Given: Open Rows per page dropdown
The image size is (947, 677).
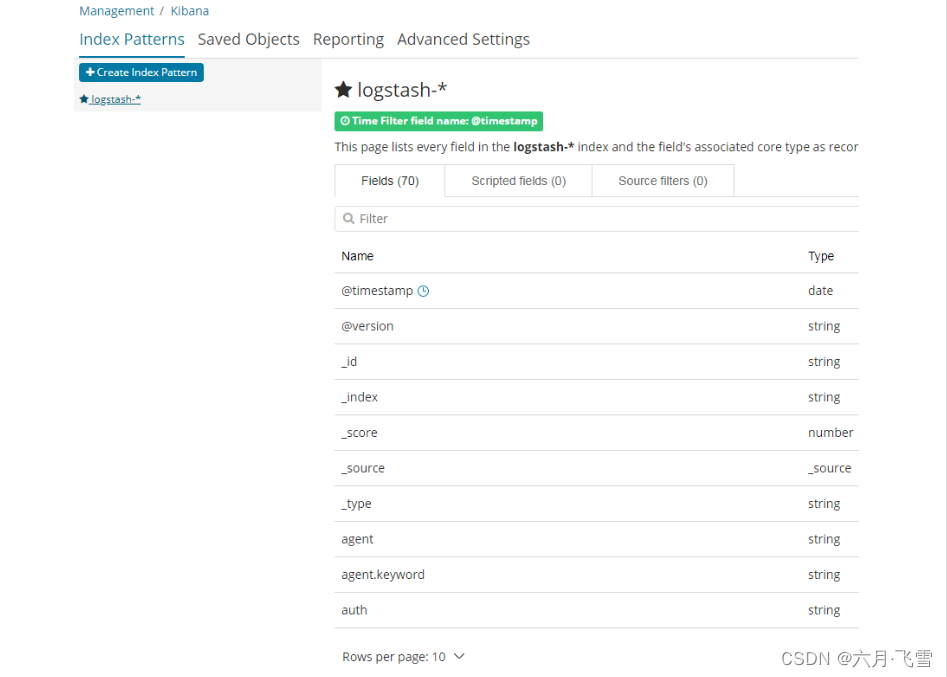Looking at the screenshot, I should click(403, 656).
